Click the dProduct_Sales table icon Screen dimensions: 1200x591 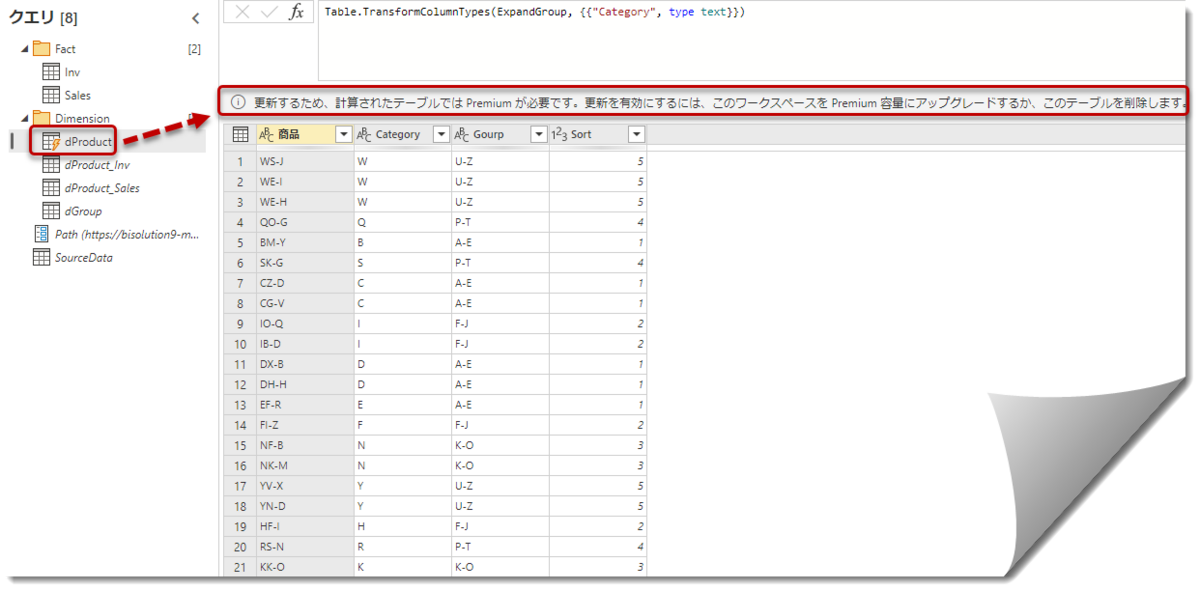[51, 188]
